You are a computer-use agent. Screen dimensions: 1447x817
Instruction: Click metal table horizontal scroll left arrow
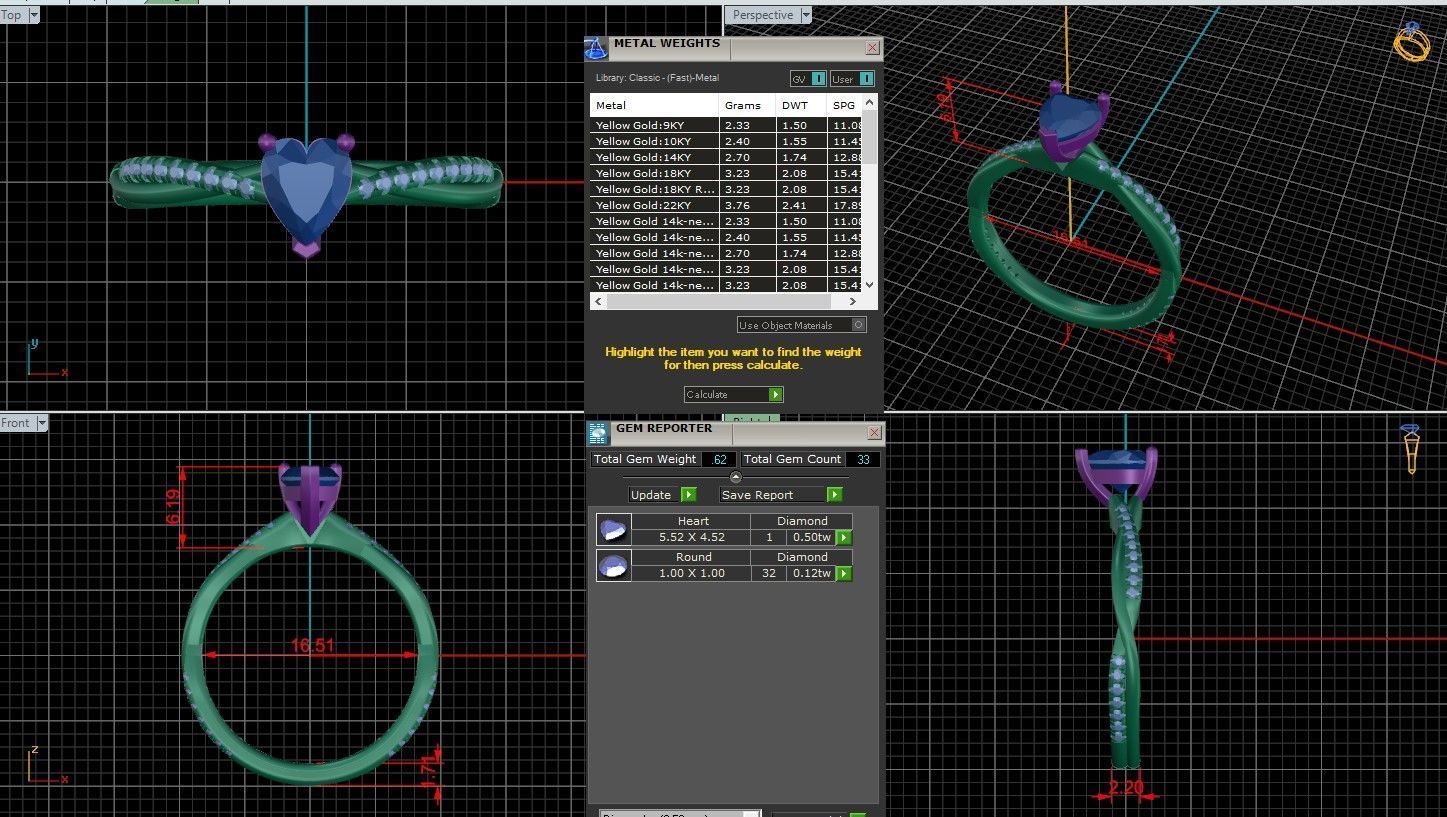(x=599, y=301)
